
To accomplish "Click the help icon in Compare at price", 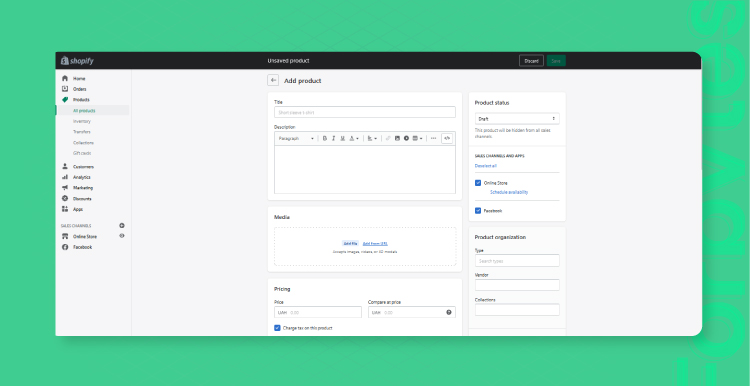I will coord(449,312).
